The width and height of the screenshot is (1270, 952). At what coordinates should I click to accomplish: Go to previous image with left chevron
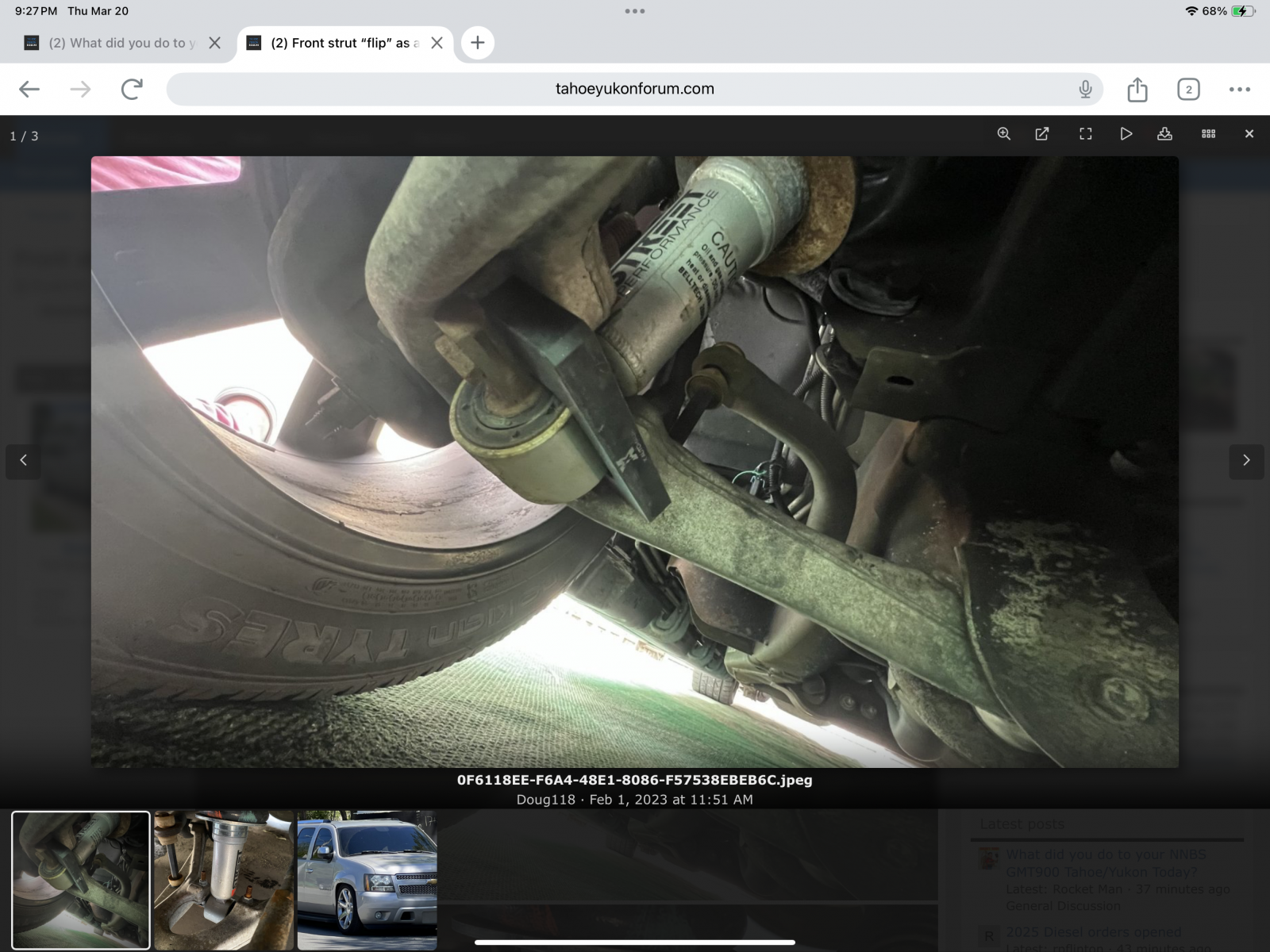23,460
